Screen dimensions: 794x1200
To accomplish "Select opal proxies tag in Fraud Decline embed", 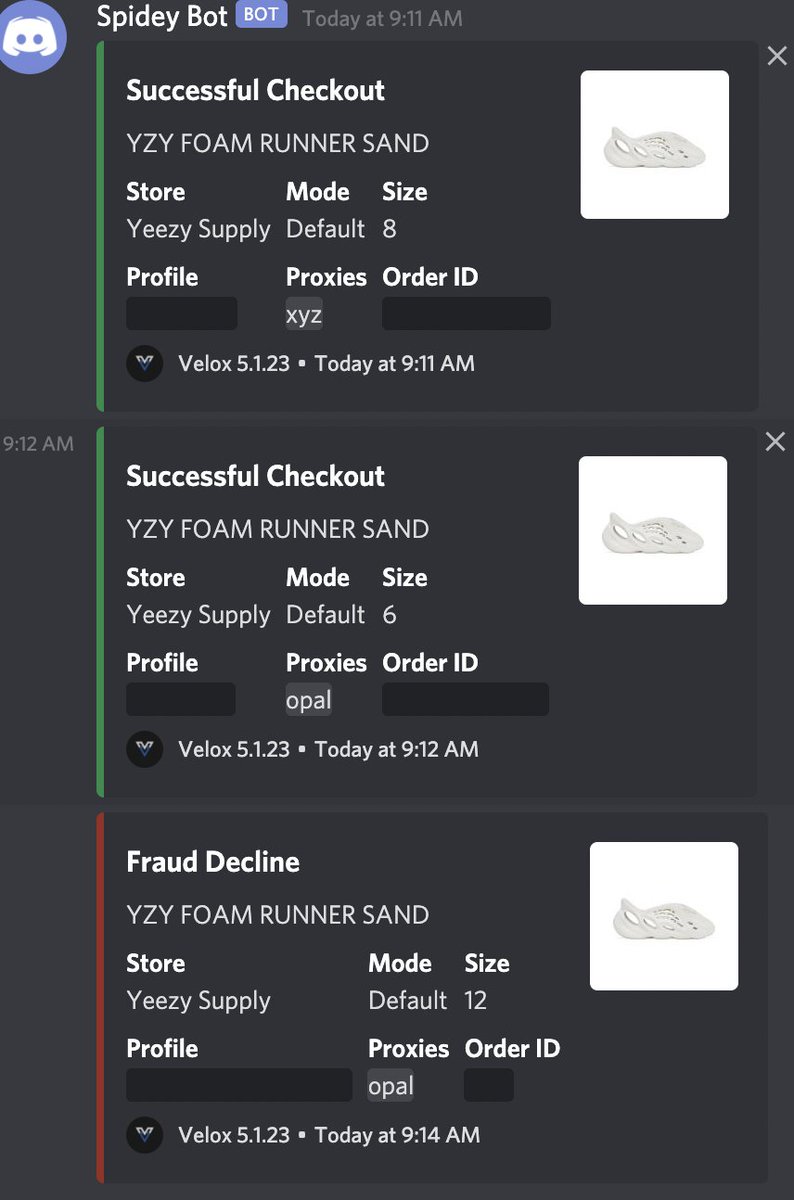I will 391,1086.
